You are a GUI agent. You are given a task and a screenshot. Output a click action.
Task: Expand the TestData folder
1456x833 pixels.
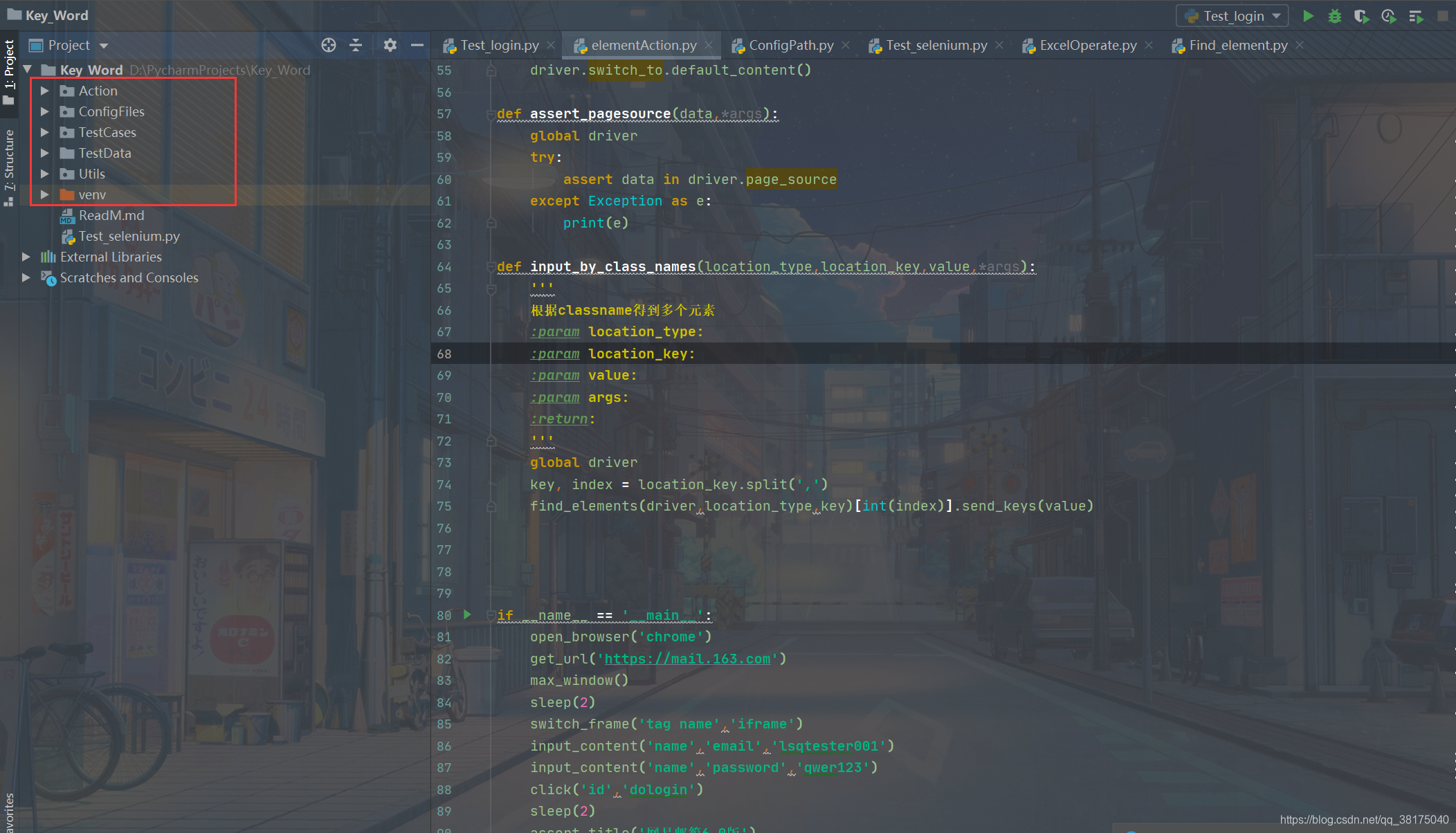[x=45, y=153]
